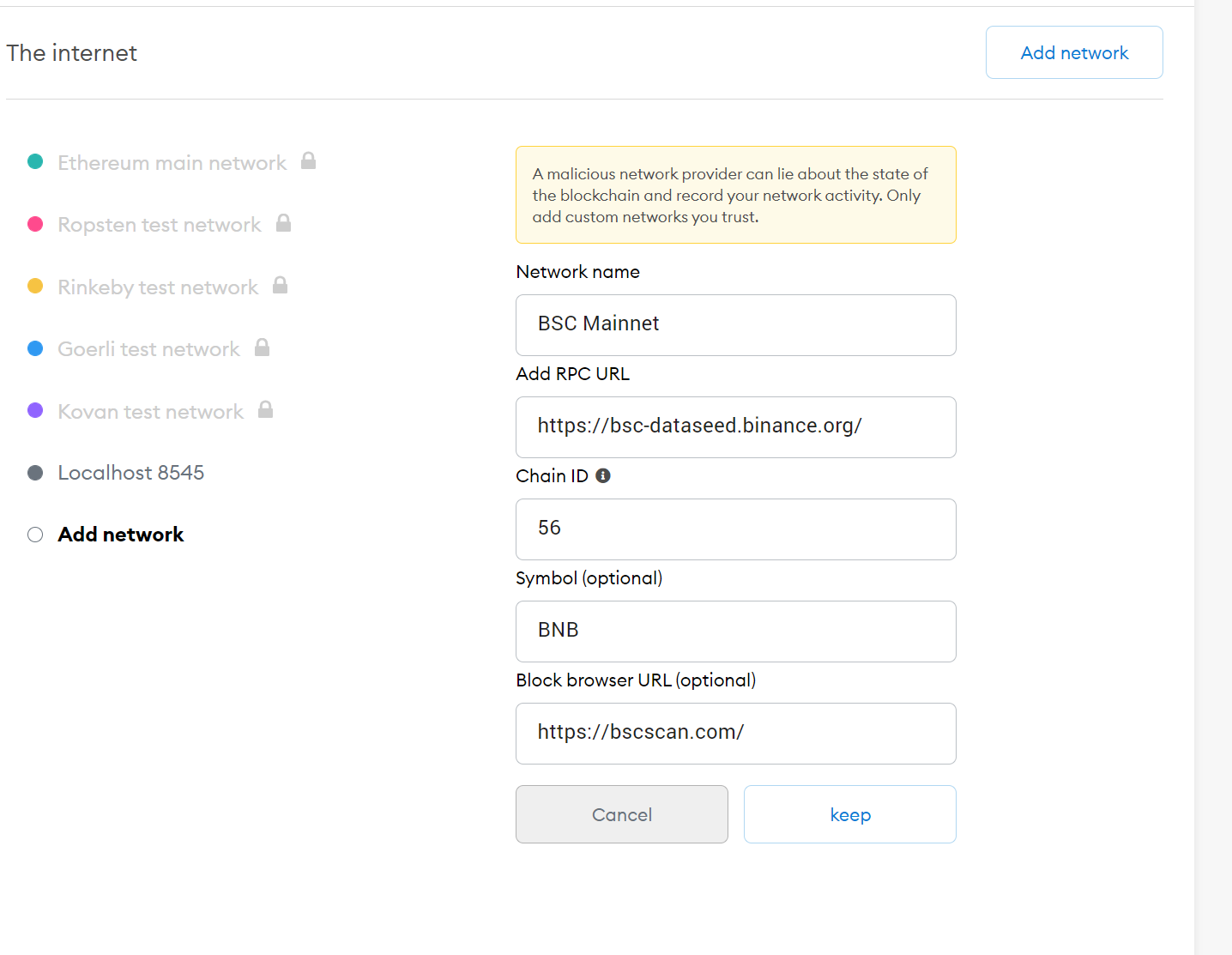
Task: Click the lock icon beside Kovan test network
Action: pos(265,409)
